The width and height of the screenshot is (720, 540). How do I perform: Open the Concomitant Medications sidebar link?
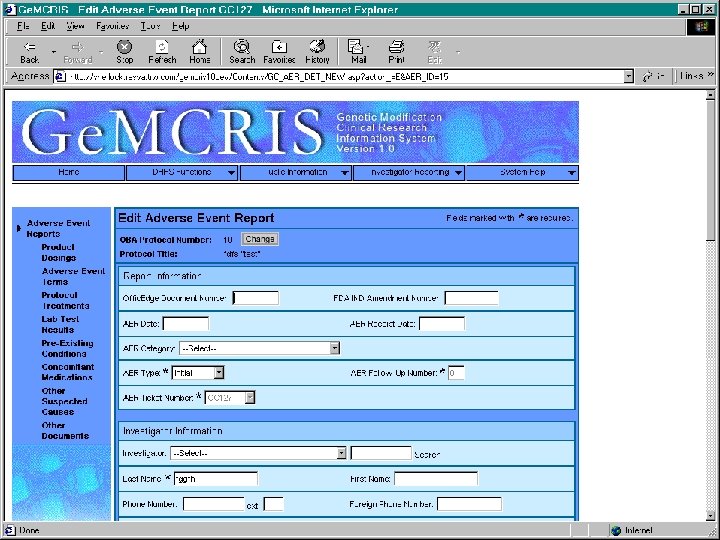68,372
